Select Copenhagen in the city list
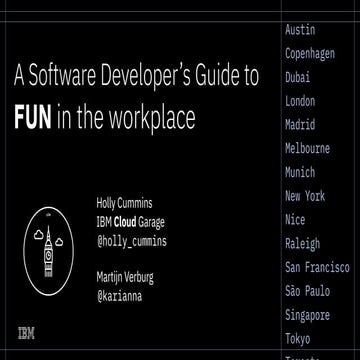 [x=310, y=54]
